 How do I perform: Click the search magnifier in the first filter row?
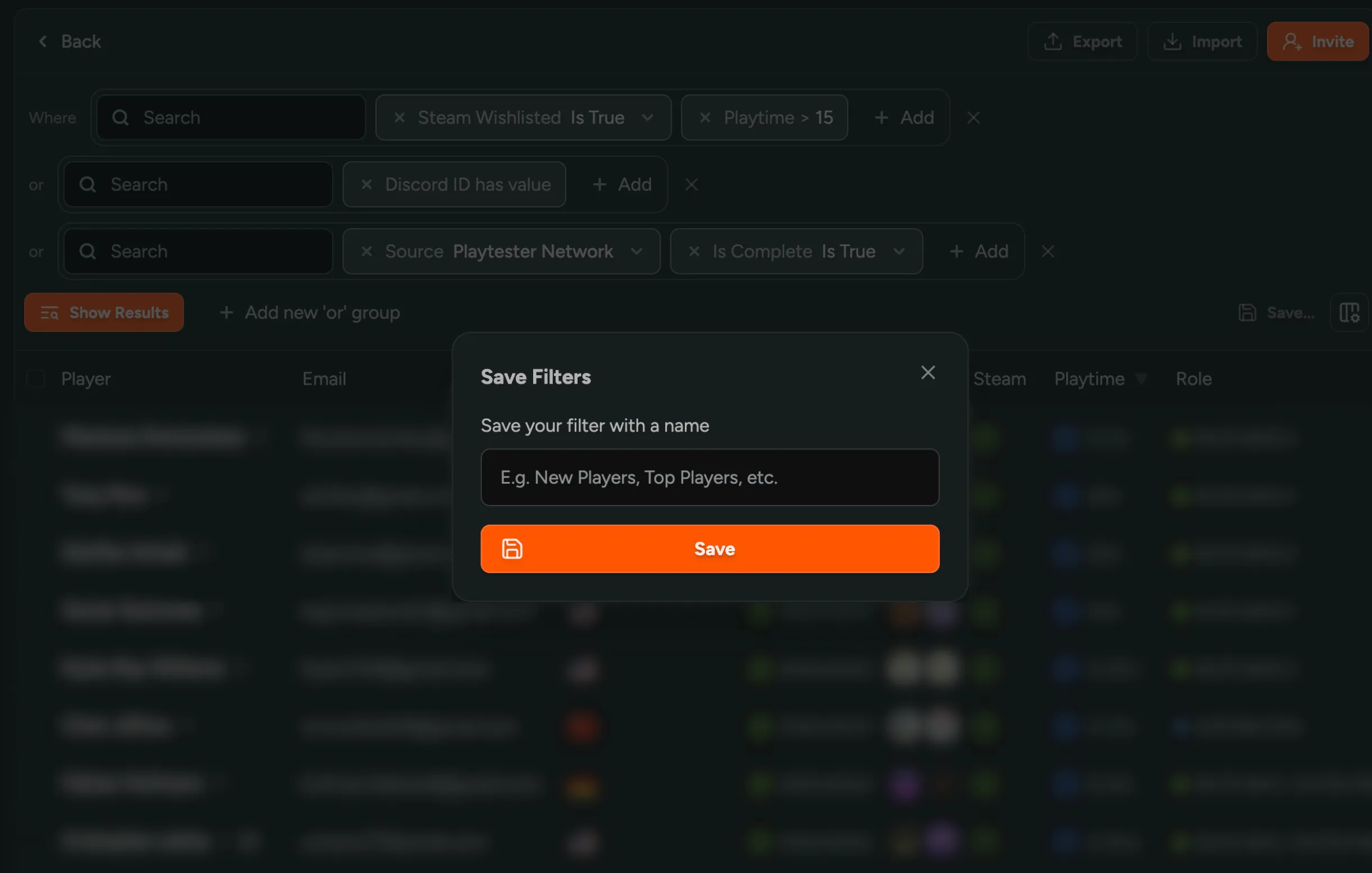point(120,117)
